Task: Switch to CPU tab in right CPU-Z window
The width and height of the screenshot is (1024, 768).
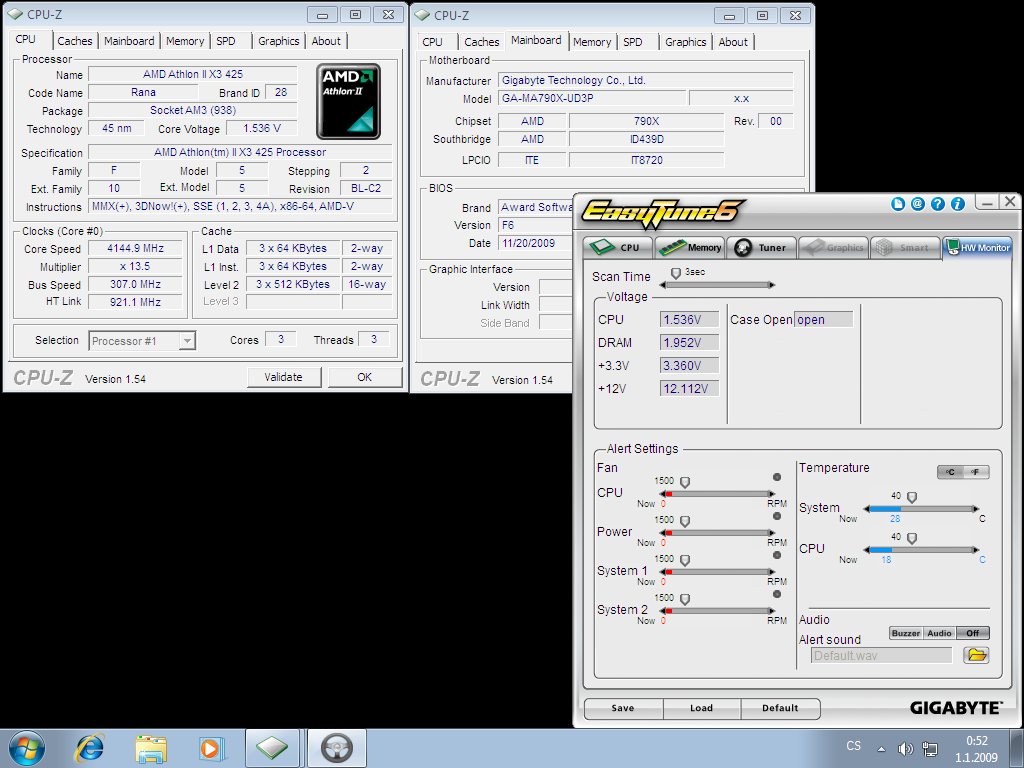Action: (x=432, y=42)
